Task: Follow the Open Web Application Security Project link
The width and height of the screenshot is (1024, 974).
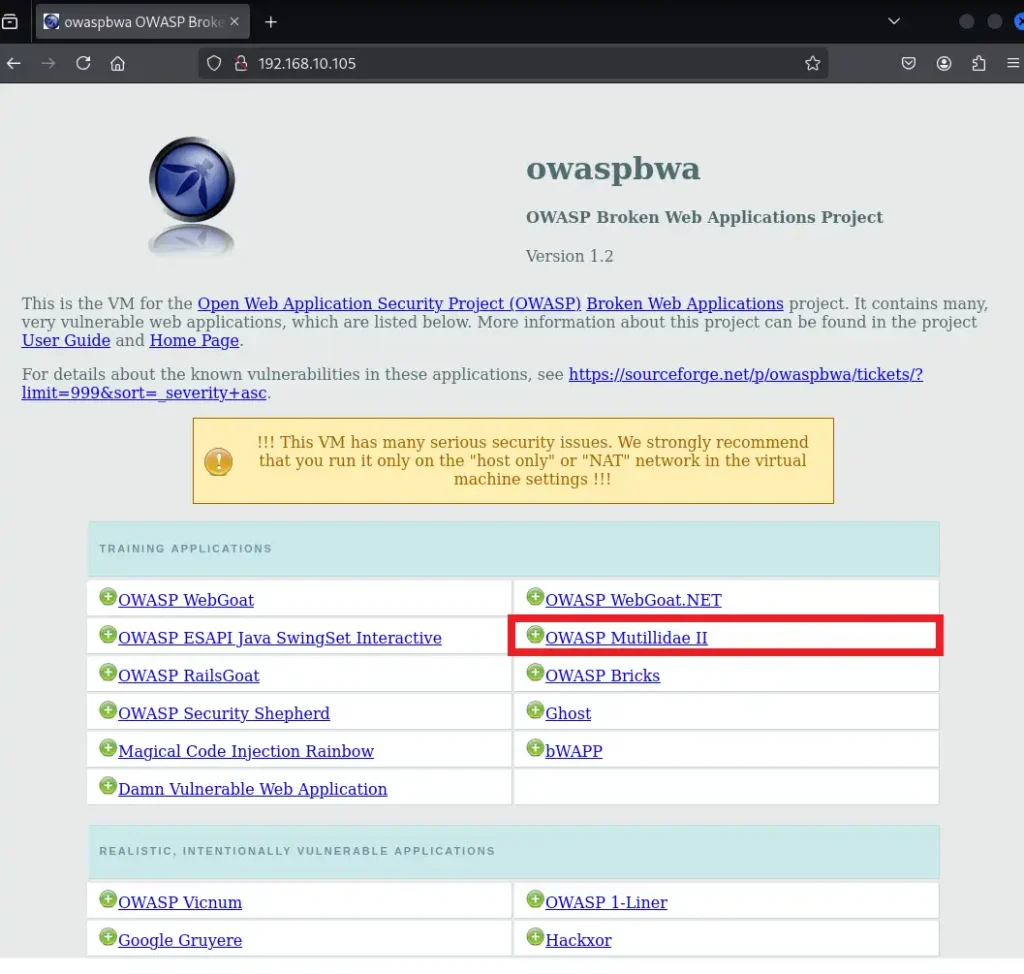Action: pyautogui.click(x=389, y=304)
